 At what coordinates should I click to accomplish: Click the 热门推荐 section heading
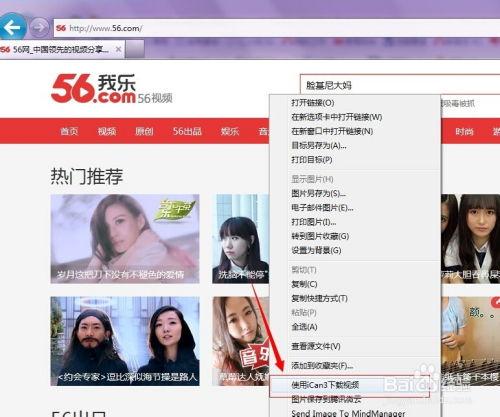pos(87,176)
